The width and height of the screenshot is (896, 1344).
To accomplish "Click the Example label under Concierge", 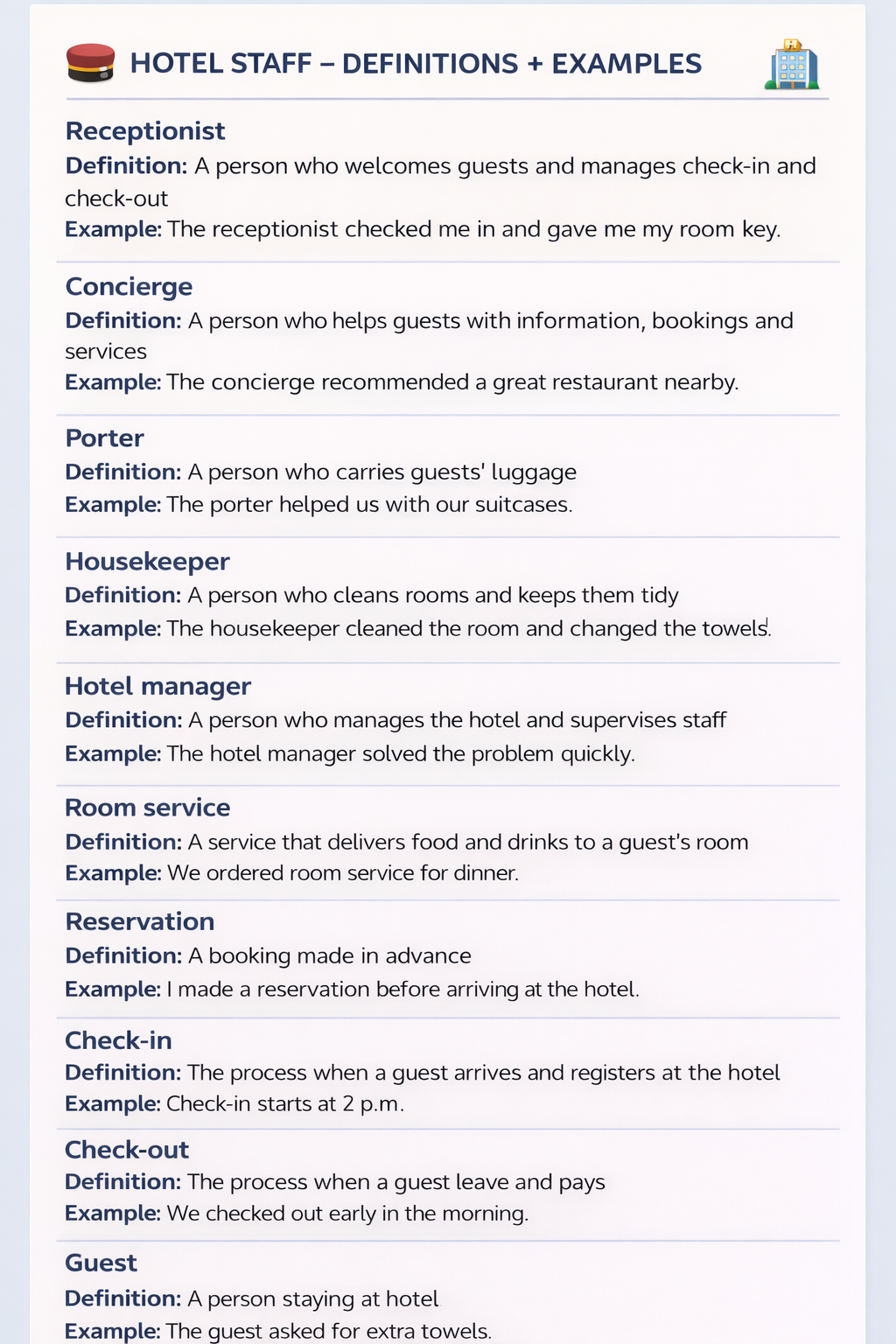I will (113, 382).
